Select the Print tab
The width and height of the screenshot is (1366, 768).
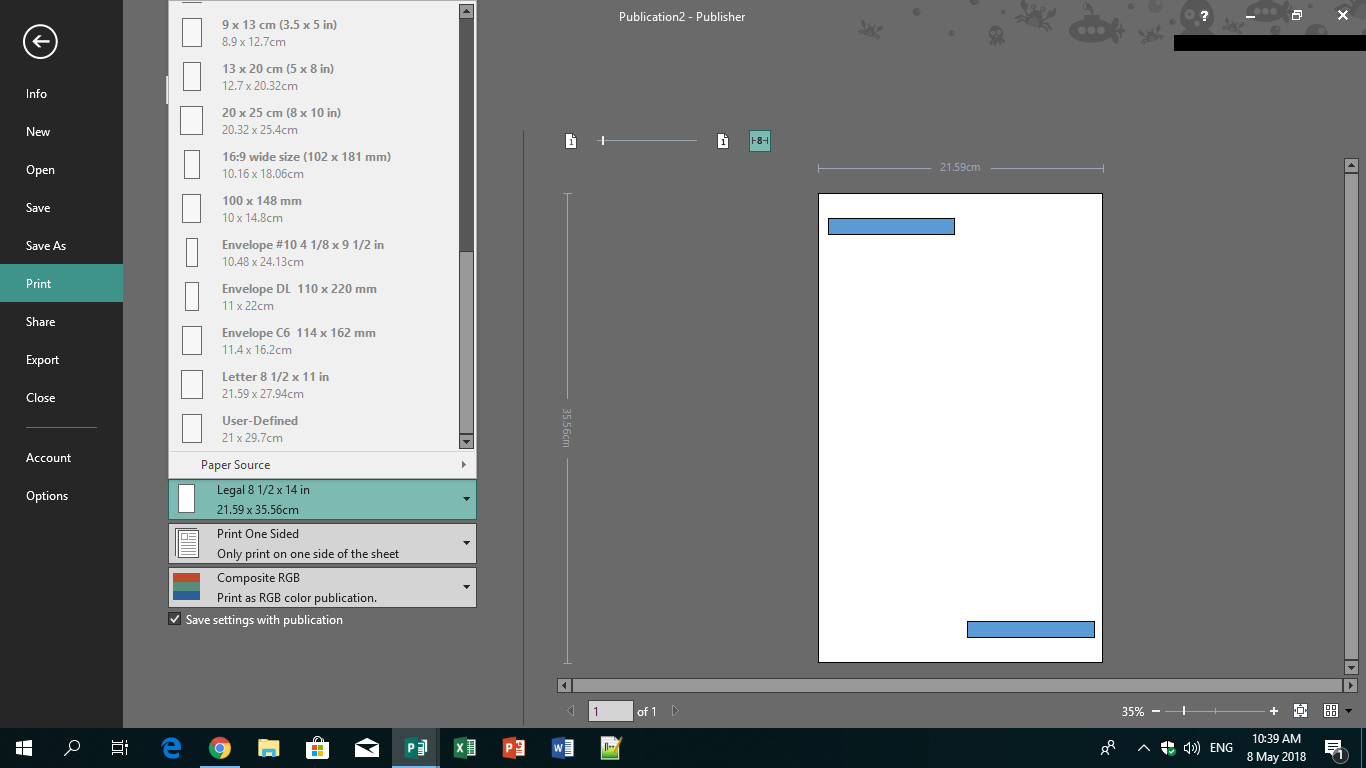[x=61, y=284]
